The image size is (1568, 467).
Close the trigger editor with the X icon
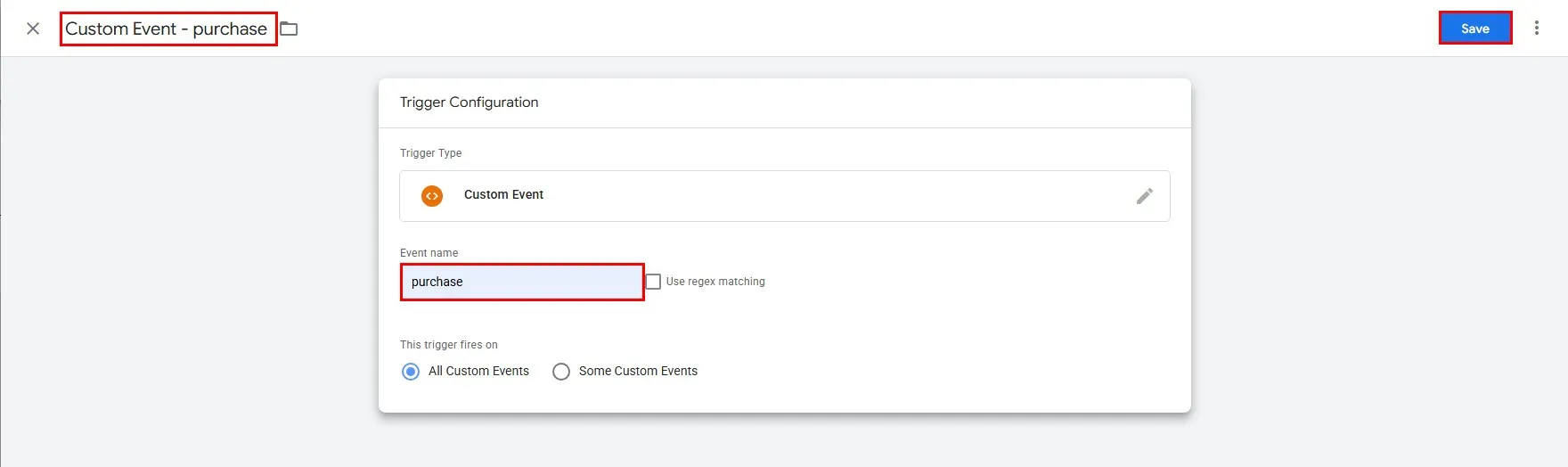[33, 29]
